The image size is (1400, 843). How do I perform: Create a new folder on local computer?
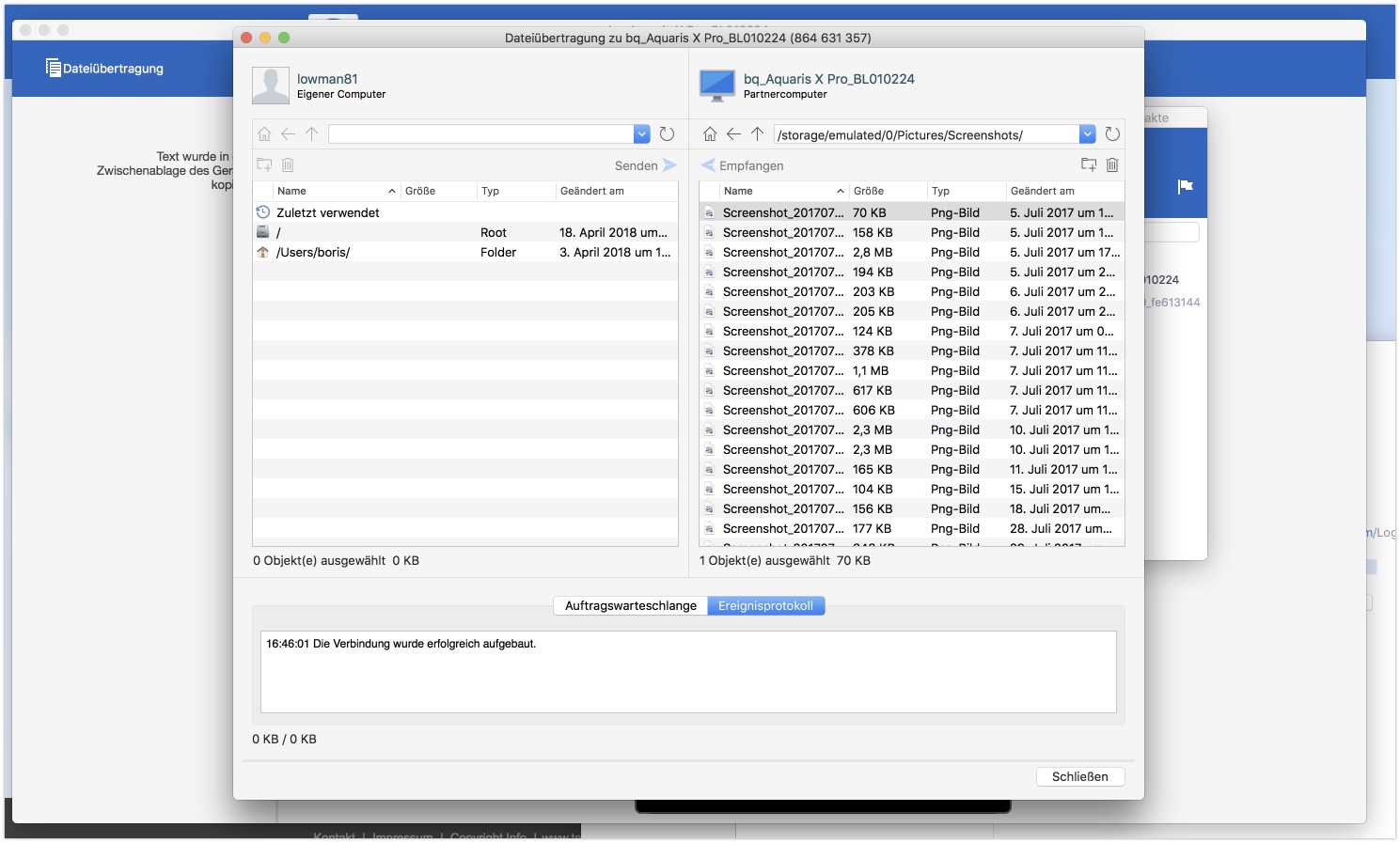click(x=264, y=165)
